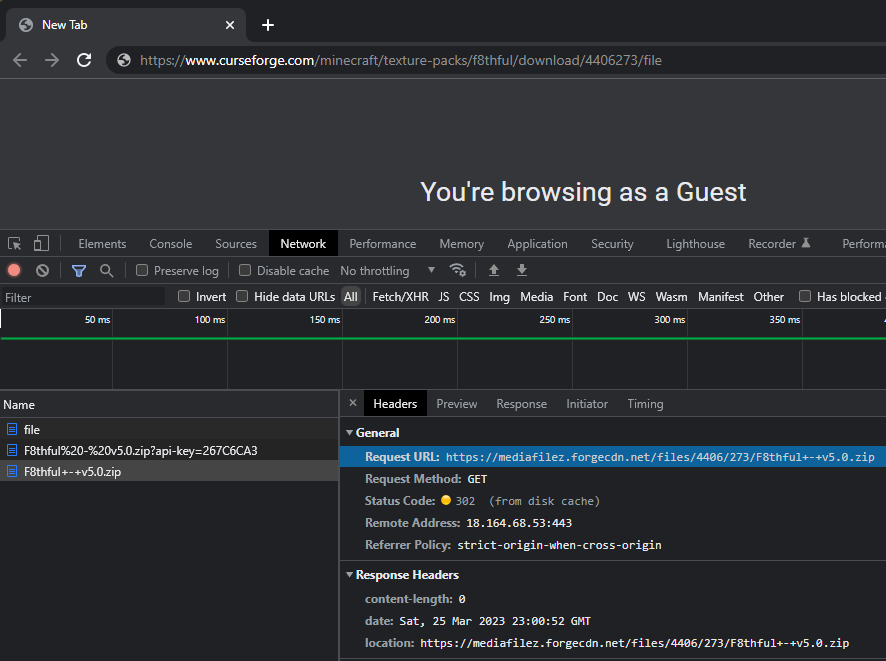Activate the inspect element picker icon

tap(15, 243)
